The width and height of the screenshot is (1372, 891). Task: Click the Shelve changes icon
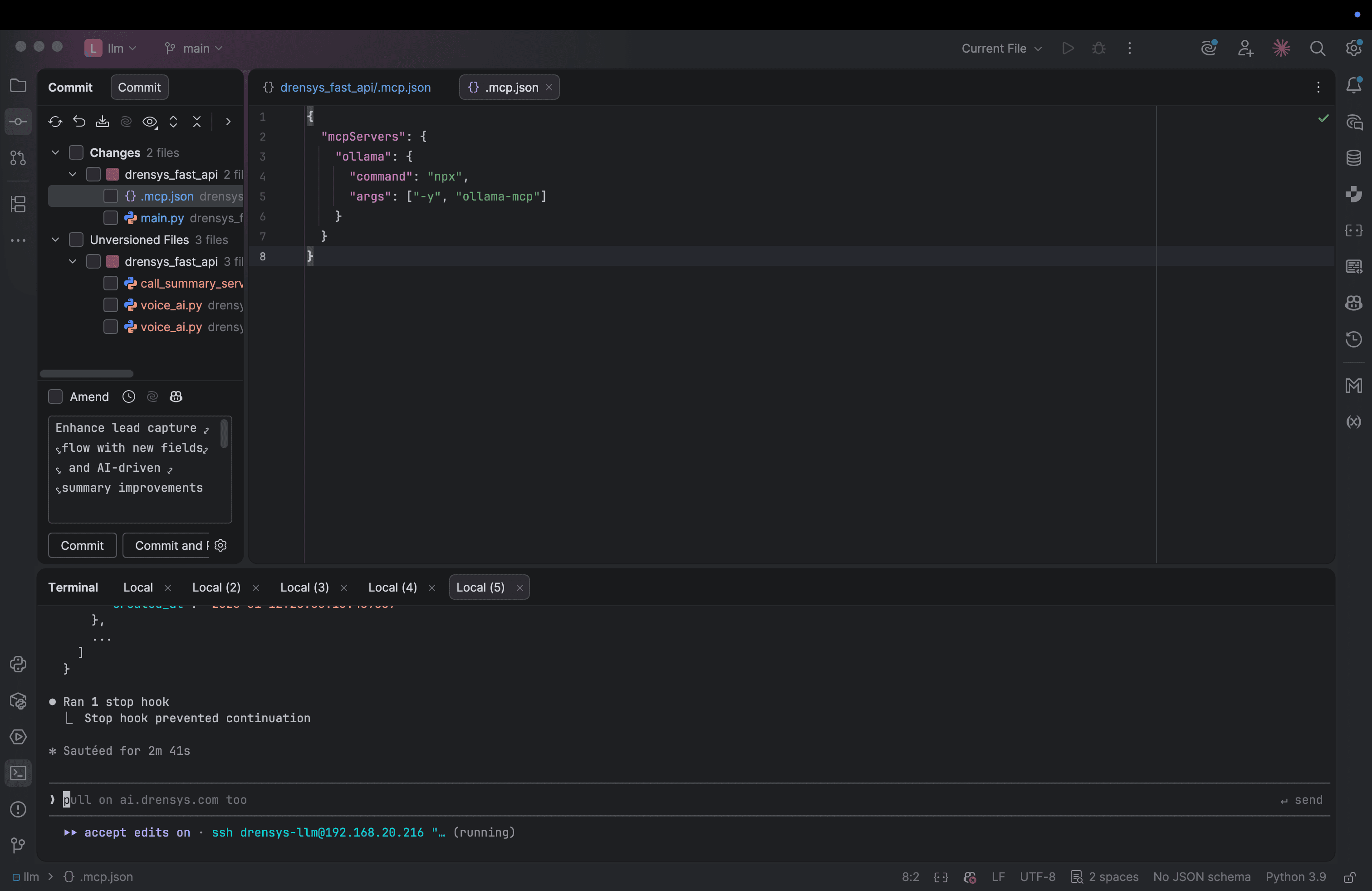click(x=103, y=122)
